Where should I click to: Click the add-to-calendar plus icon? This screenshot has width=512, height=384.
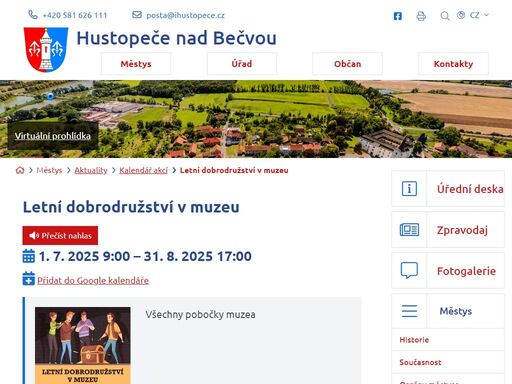pos(29,279)
